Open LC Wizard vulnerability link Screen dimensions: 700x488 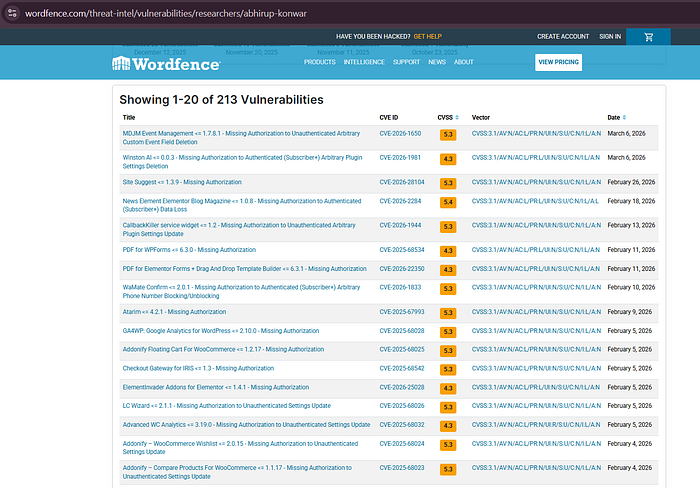227,406
